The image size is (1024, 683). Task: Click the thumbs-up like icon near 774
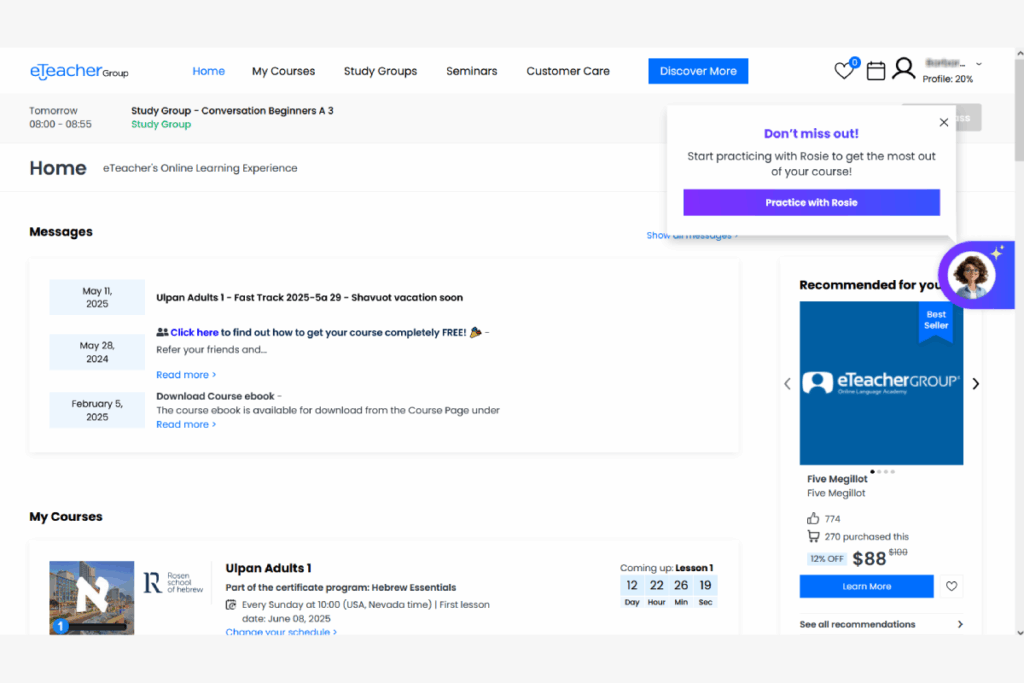[812, 518]
